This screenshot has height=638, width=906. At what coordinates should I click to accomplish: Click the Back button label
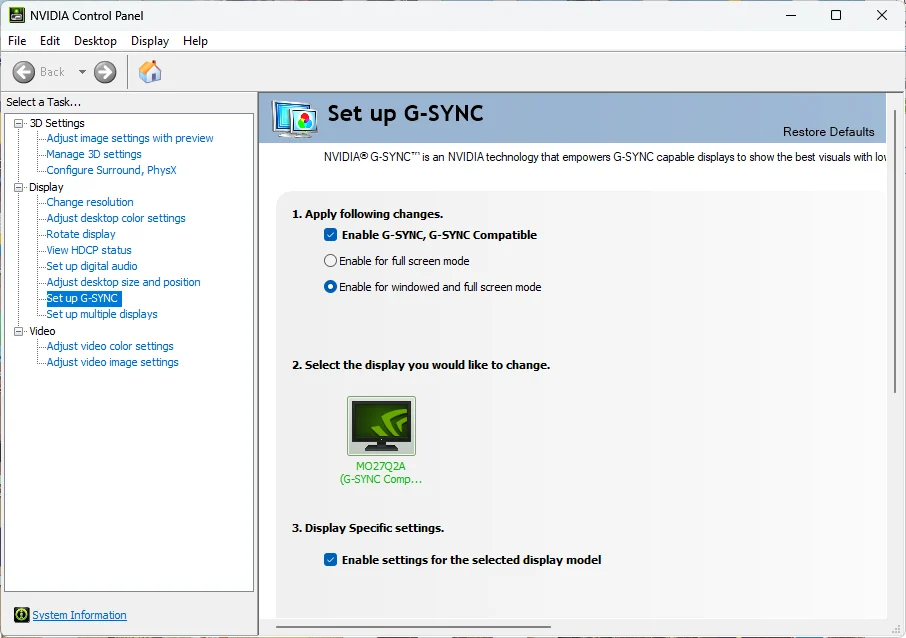click(52, 72)
